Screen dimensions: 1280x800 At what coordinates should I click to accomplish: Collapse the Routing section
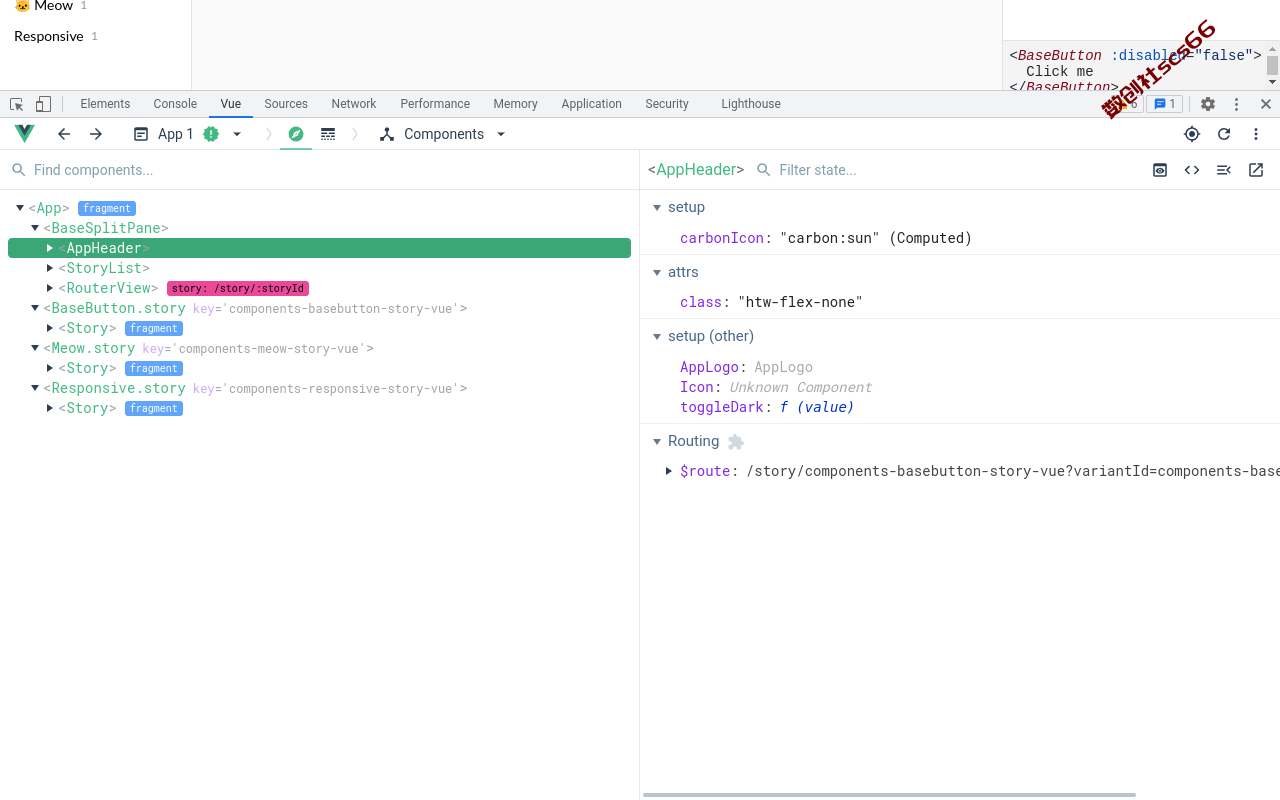[657, 442]
